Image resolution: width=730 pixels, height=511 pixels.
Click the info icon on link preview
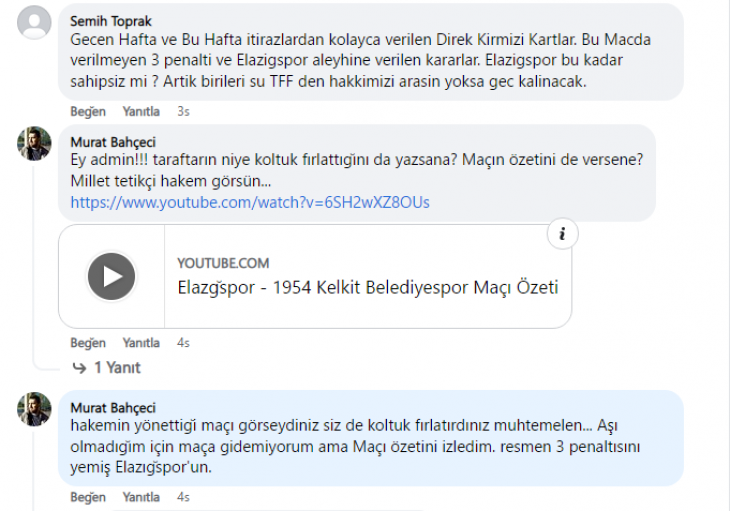(562, 234)
